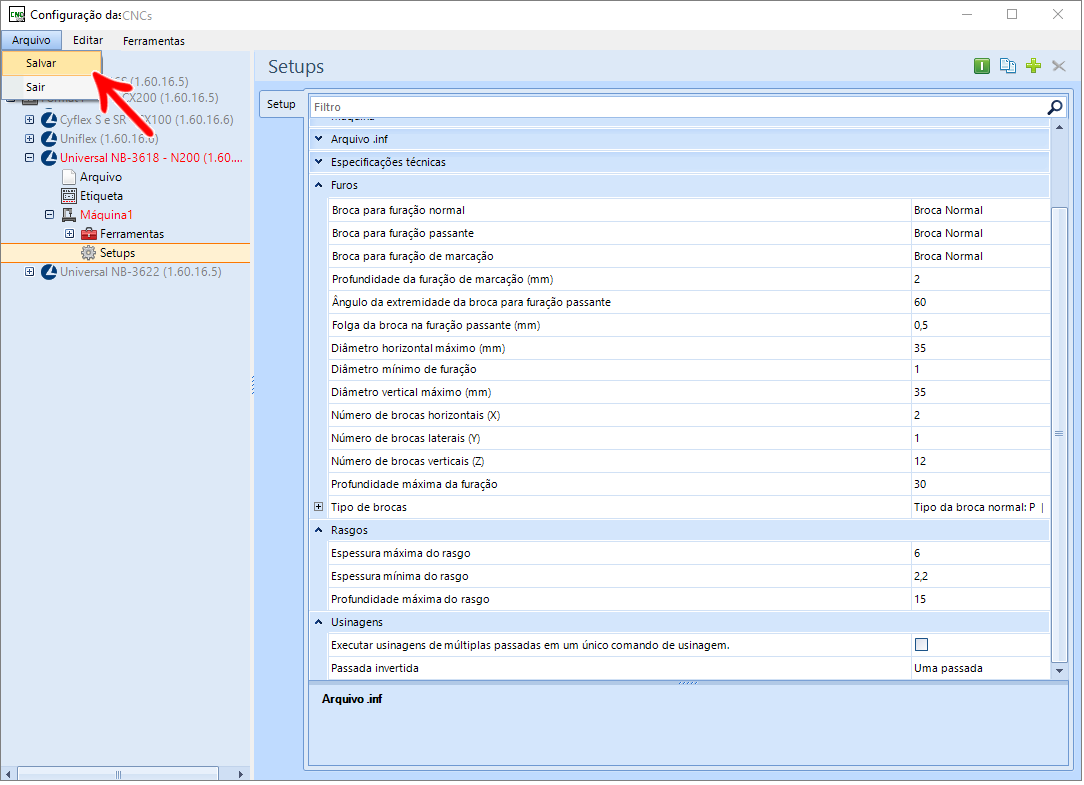Viewport: 1084px width, 785px height.
Task: Expand the Especificações técnicas section
Action: click(319, 162)
